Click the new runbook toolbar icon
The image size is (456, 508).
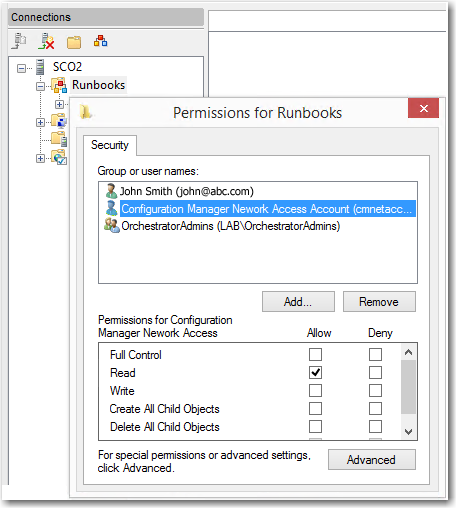pyautogui.click(x=100, y=41)
